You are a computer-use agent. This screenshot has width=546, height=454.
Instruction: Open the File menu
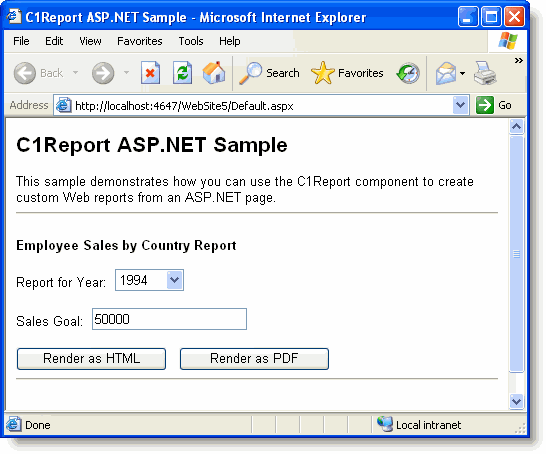point(21,41)
